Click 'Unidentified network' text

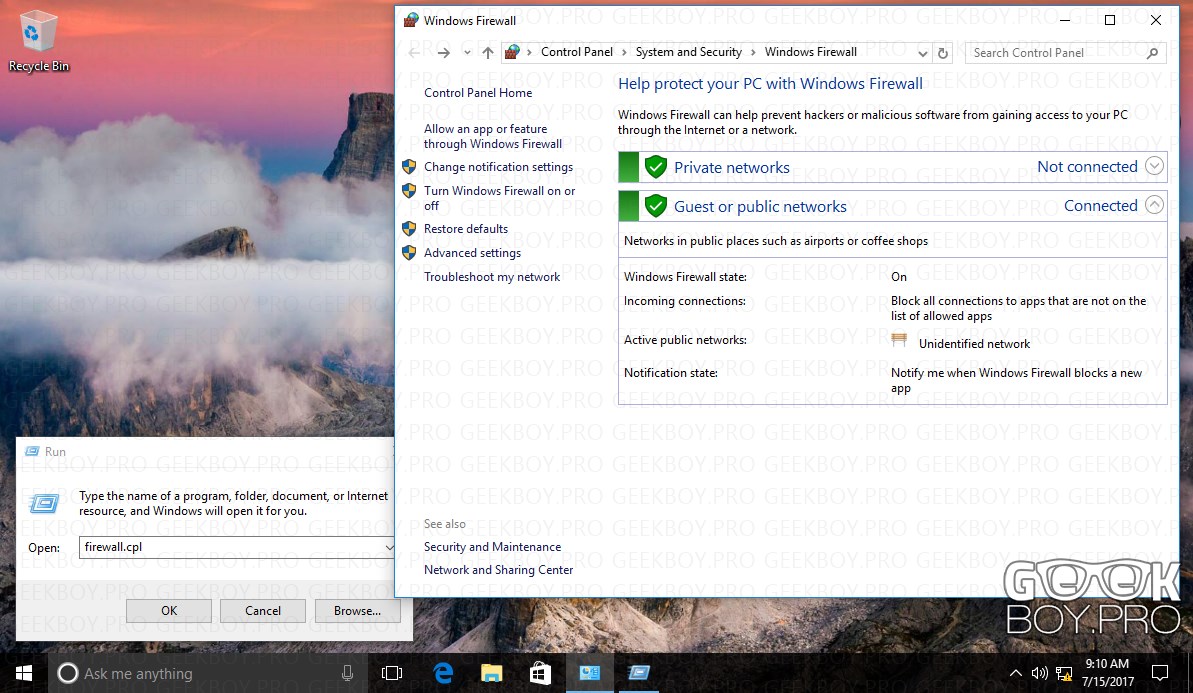pos(974,344)
